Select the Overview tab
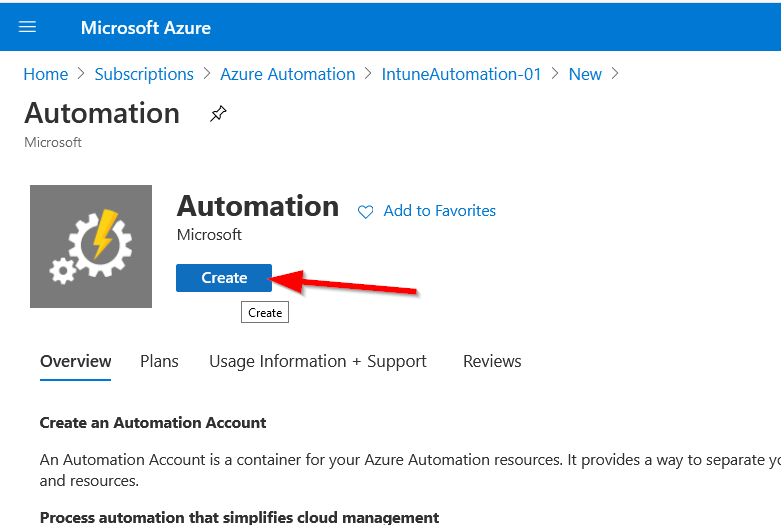 75,361
